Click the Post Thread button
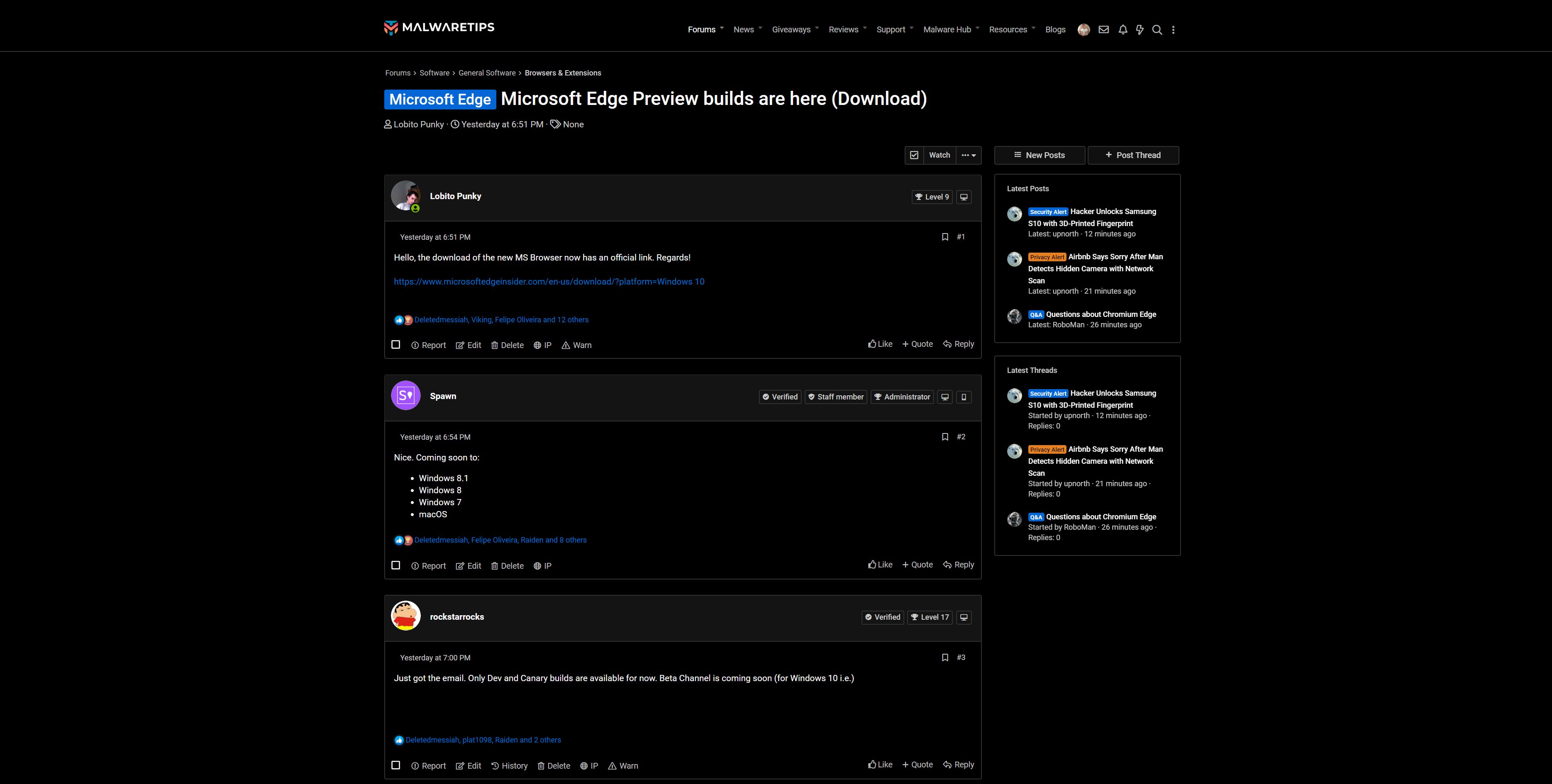1552x784 pixels. [1133, 155]
